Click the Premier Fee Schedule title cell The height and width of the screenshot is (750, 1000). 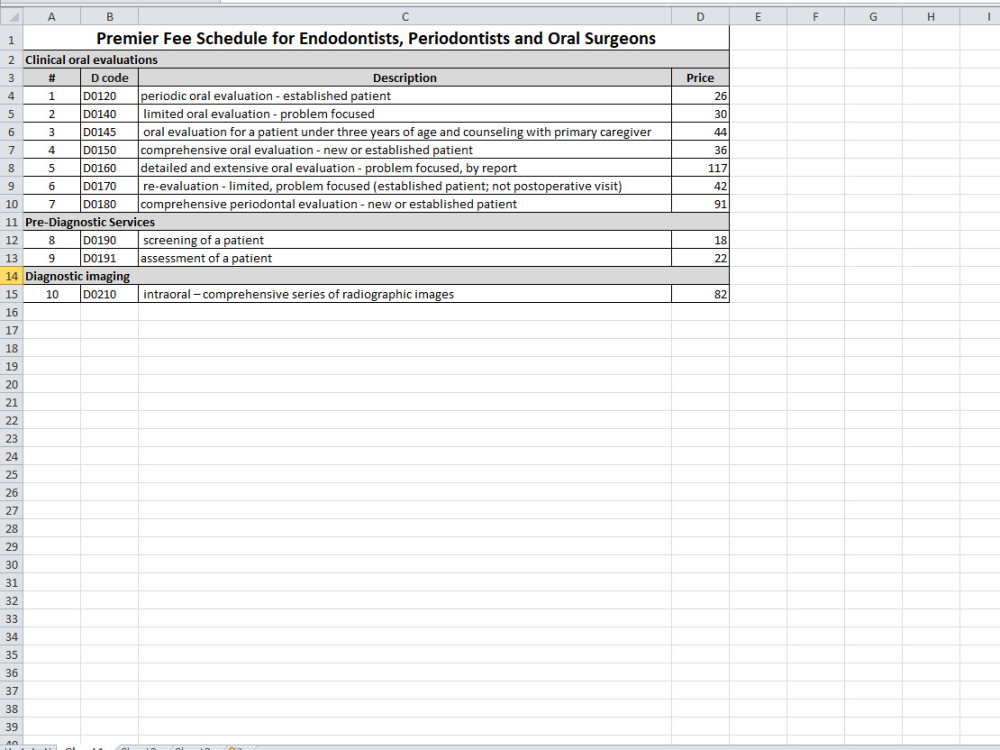click(376, 38)
